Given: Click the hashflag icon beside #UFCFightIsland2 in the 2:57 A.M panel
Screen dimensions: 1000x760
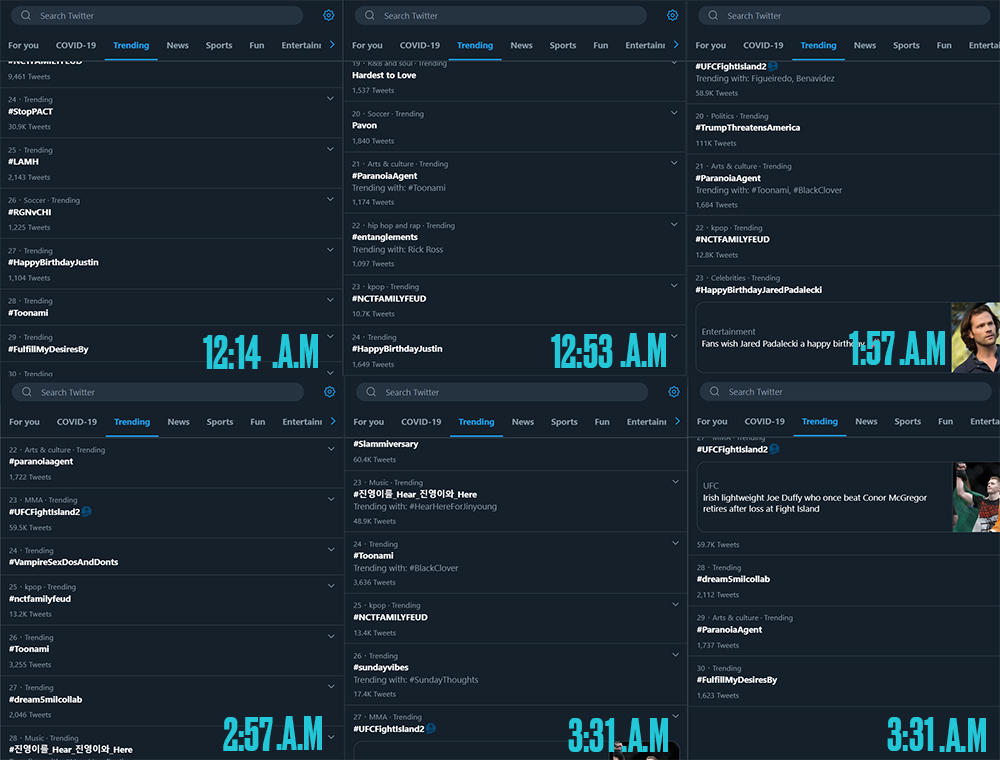Looking at the screenshot, I should click(x=86, y=511).
